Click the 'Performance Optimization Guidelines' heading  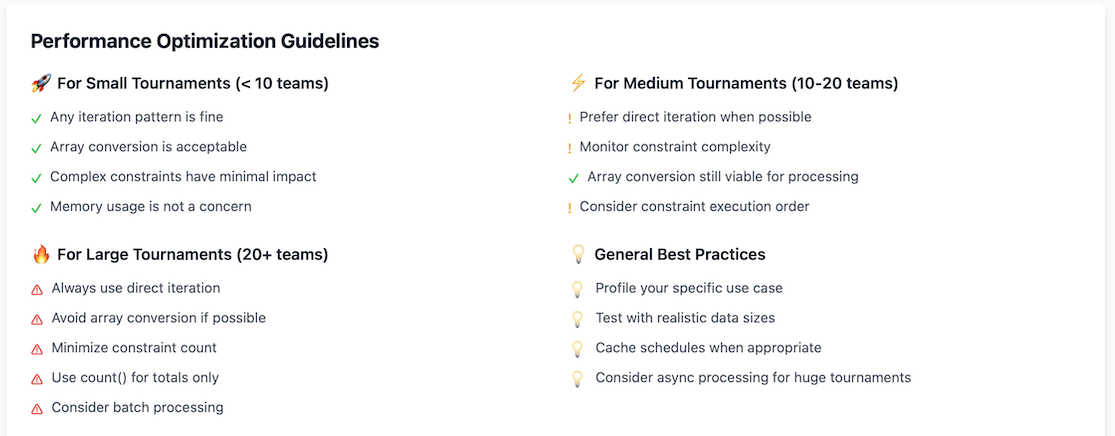[205, 41]
